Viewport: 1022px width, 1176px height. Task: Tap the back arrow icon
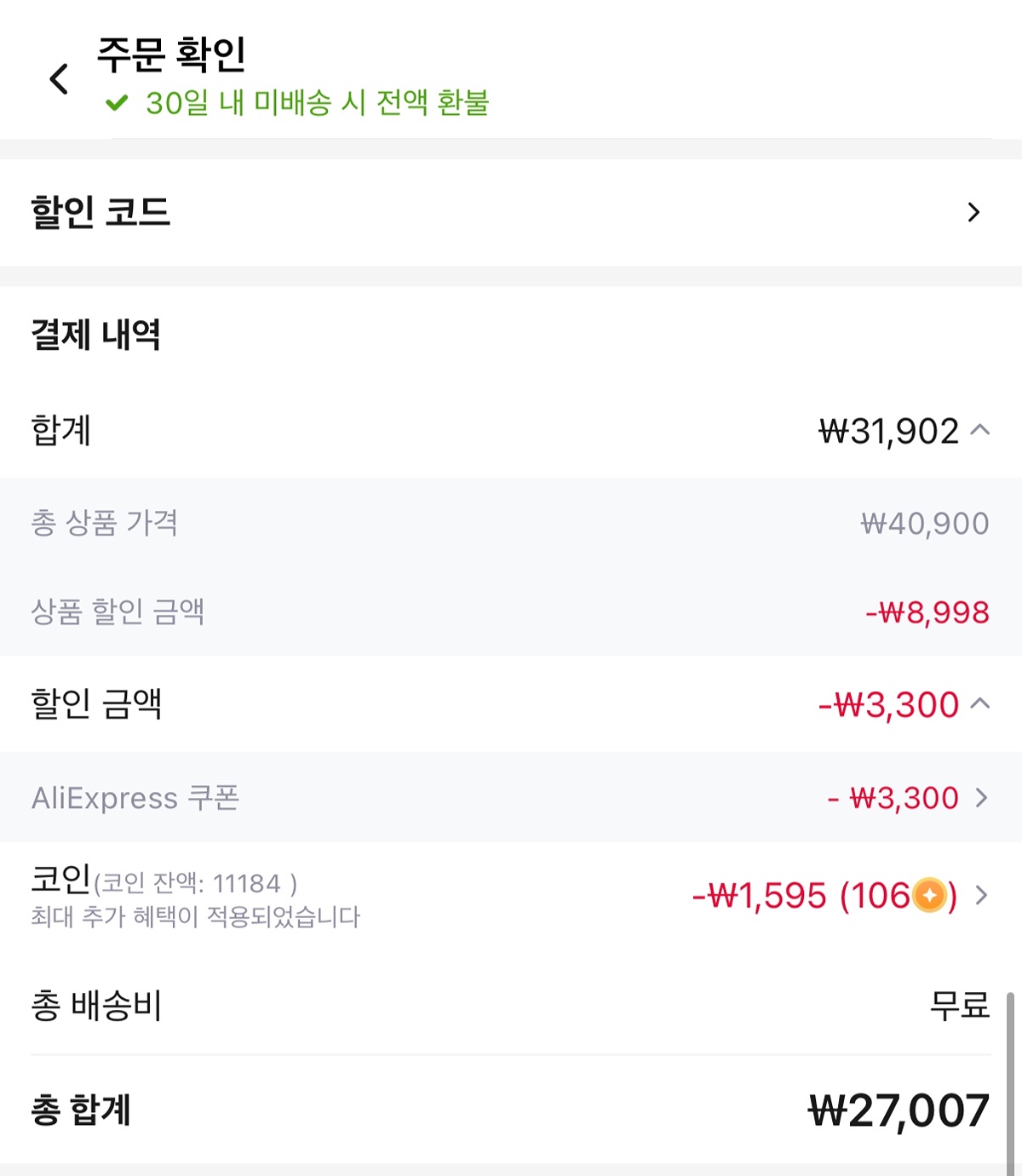[x=59, y=79]
